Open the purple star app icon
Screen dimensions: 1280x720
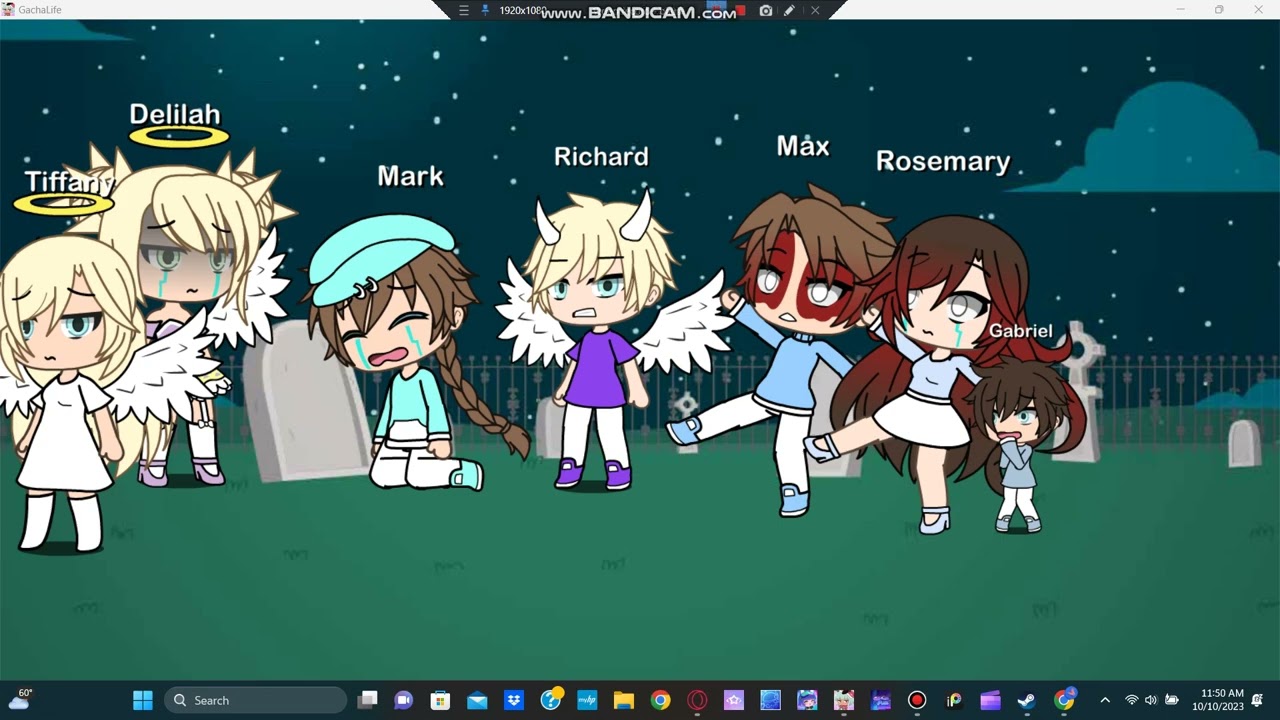pyautogui.click(x=734, y=700)
